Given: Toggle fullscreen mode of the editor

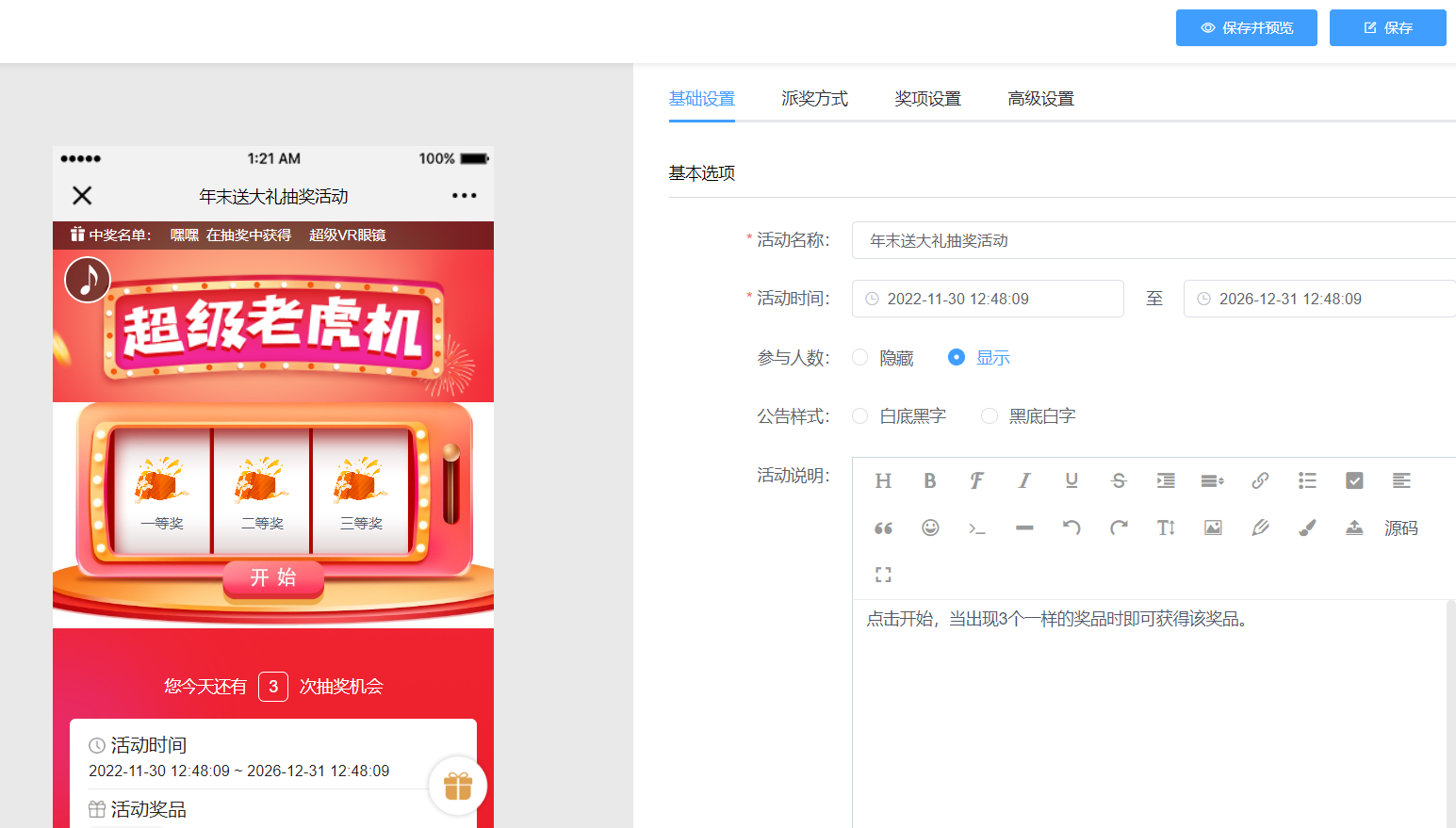Looking at the screenshot, I should pyautogui.click(x=883, y=575).
